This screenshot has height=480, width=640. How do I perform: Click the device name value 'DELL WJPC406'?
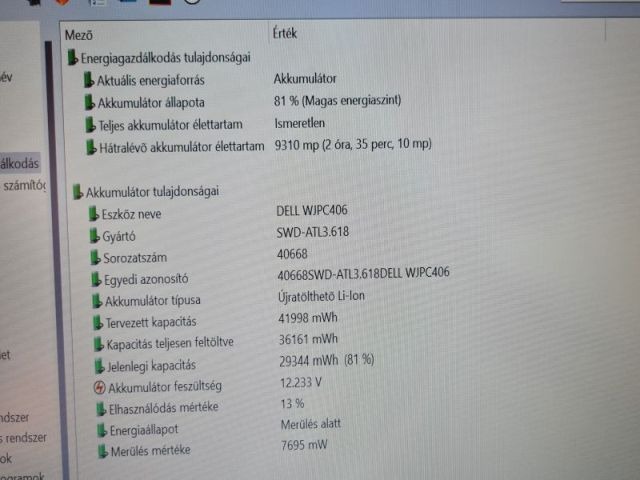[312, 210]
